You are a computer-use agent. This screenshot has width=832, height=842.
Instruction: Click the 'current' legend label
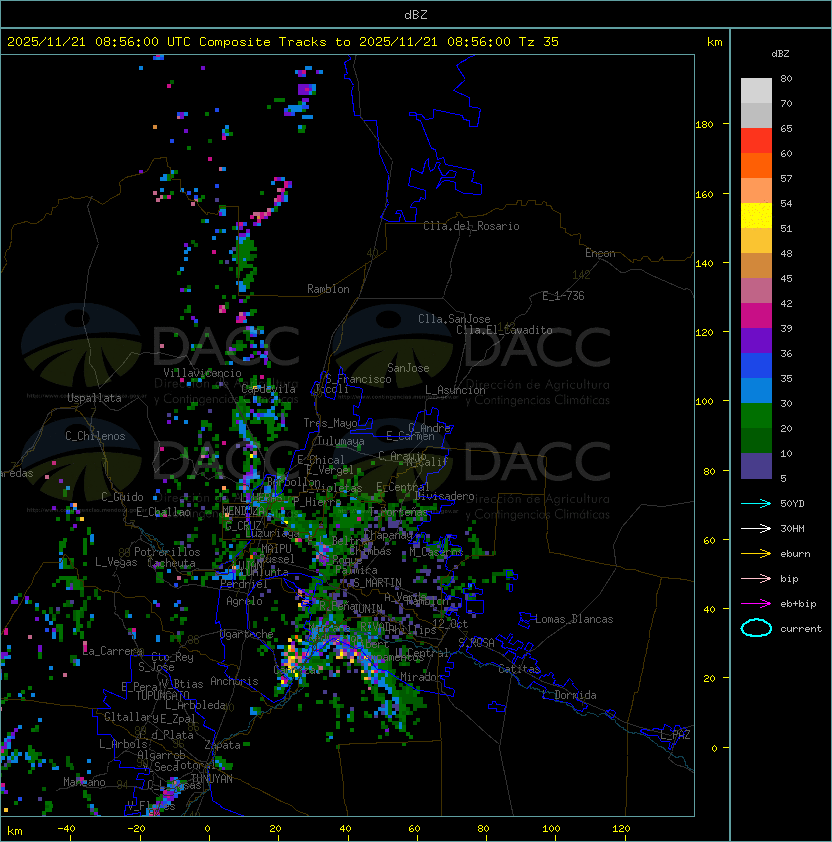point(801,629)
